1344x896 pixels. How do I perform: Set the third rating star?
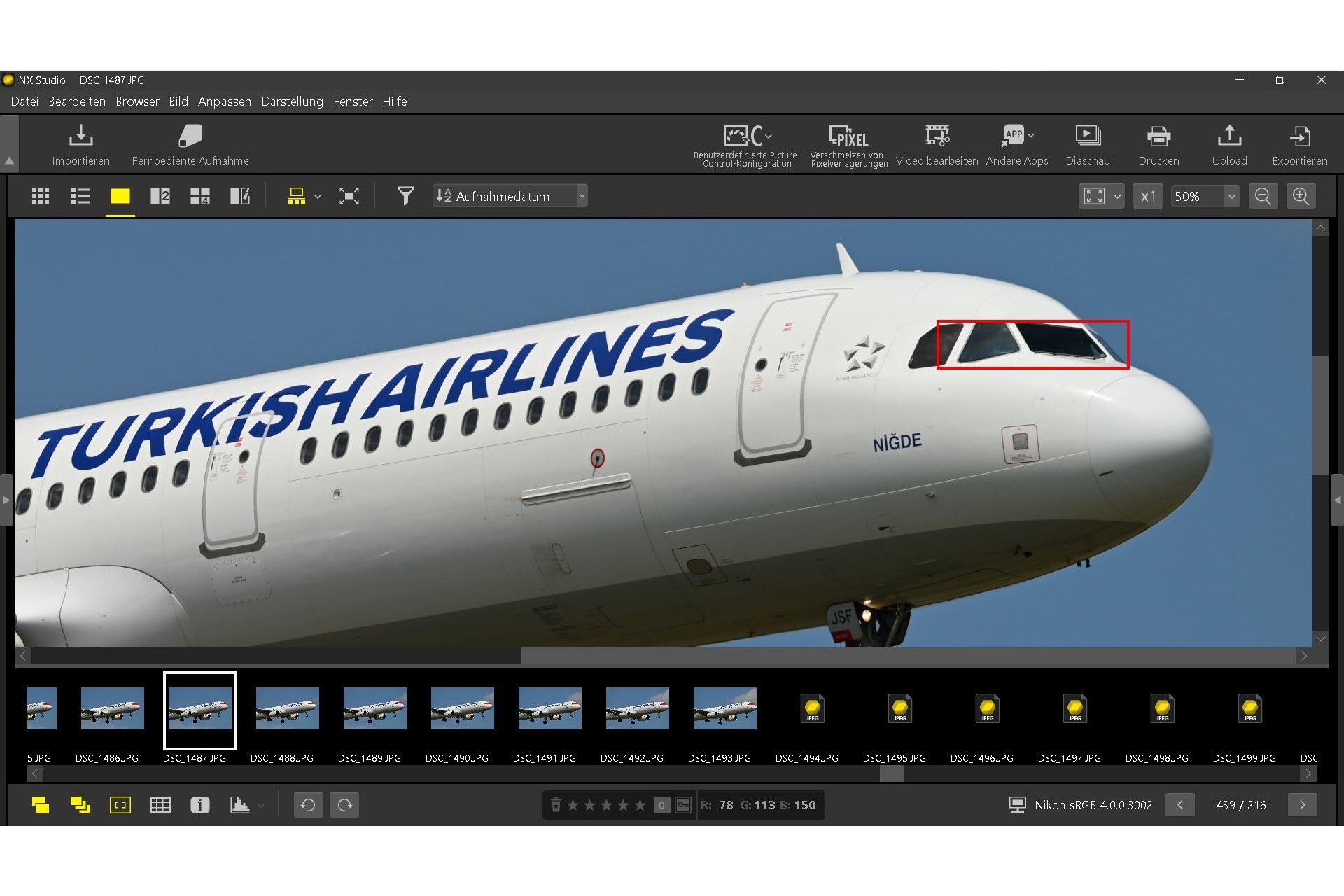(606, 805)
